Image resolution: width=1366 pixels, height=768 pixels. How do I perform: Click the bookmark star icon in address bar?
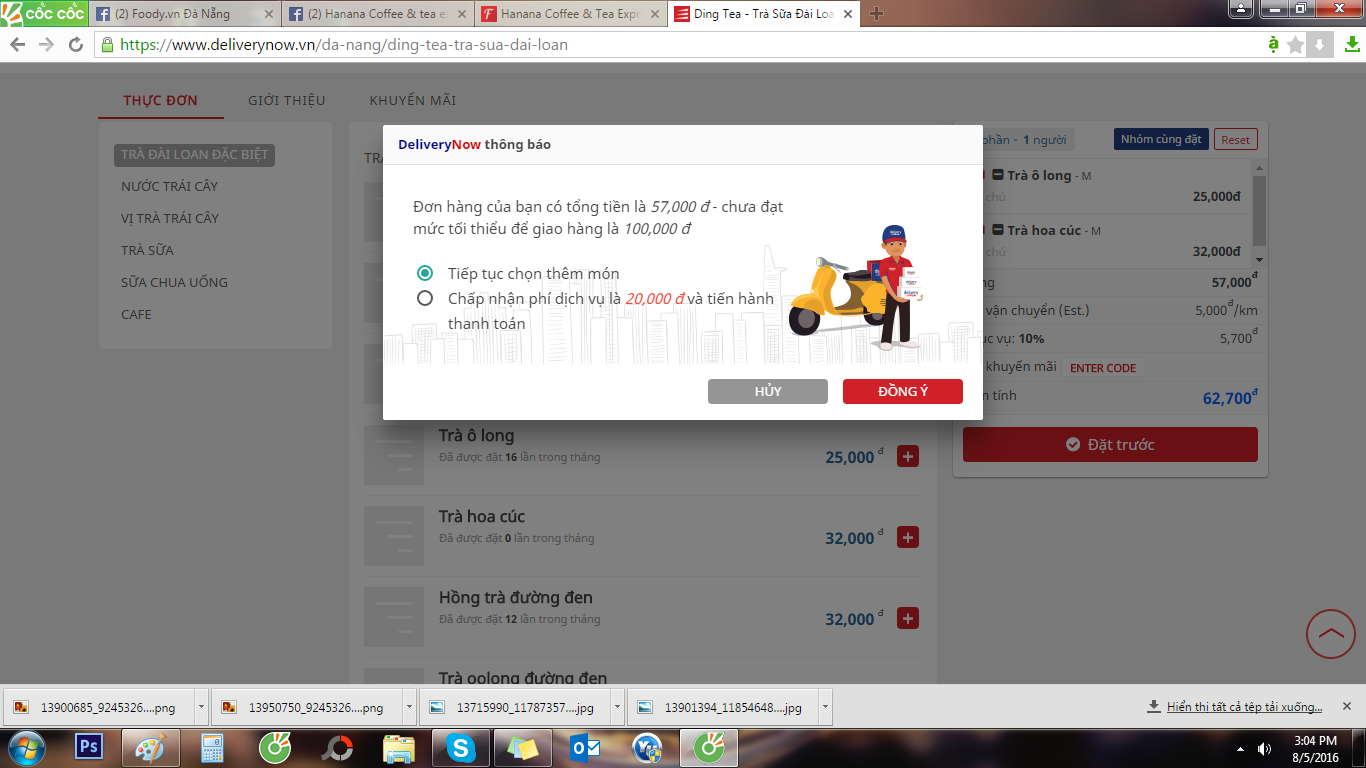(1295, 45)
